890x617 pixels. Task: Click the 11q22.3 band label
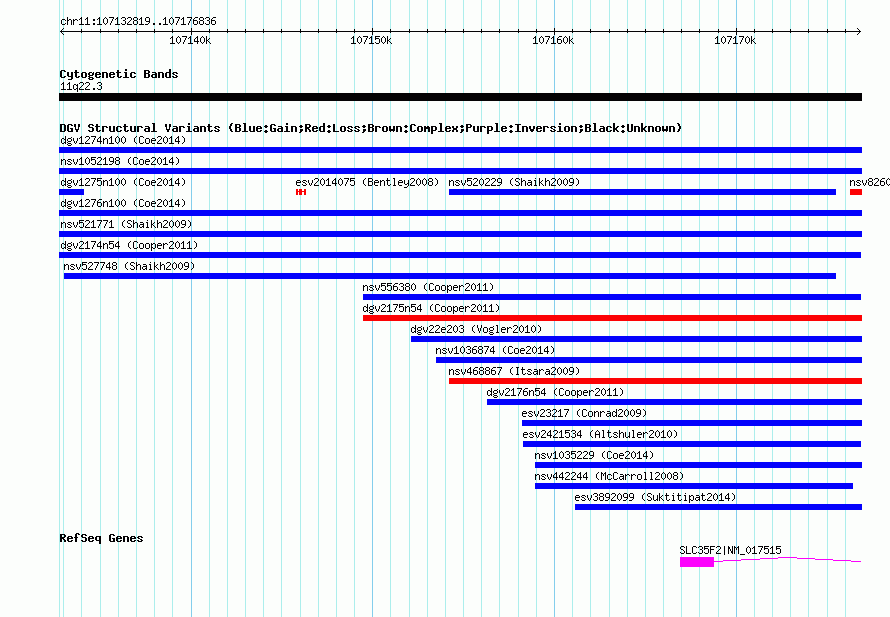pos(81,86)
